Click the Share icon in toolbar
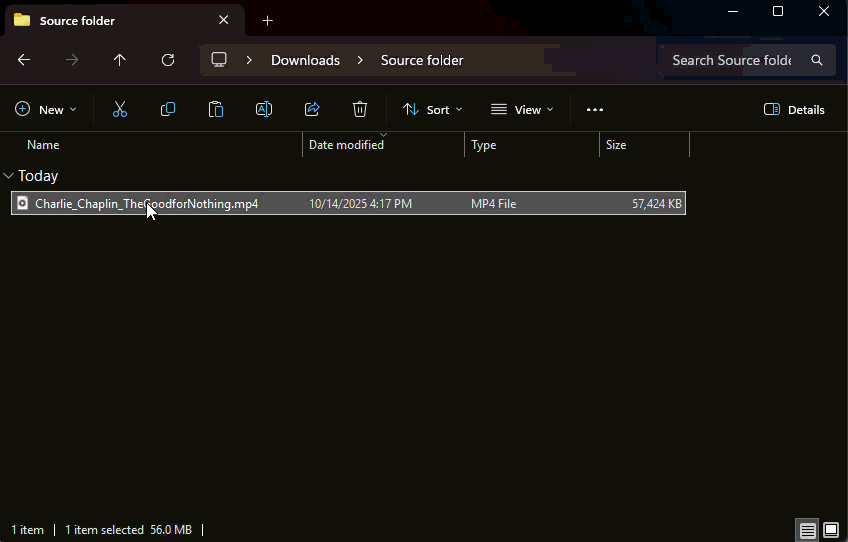This screenshot has height=542, width=848. [312, 110]
